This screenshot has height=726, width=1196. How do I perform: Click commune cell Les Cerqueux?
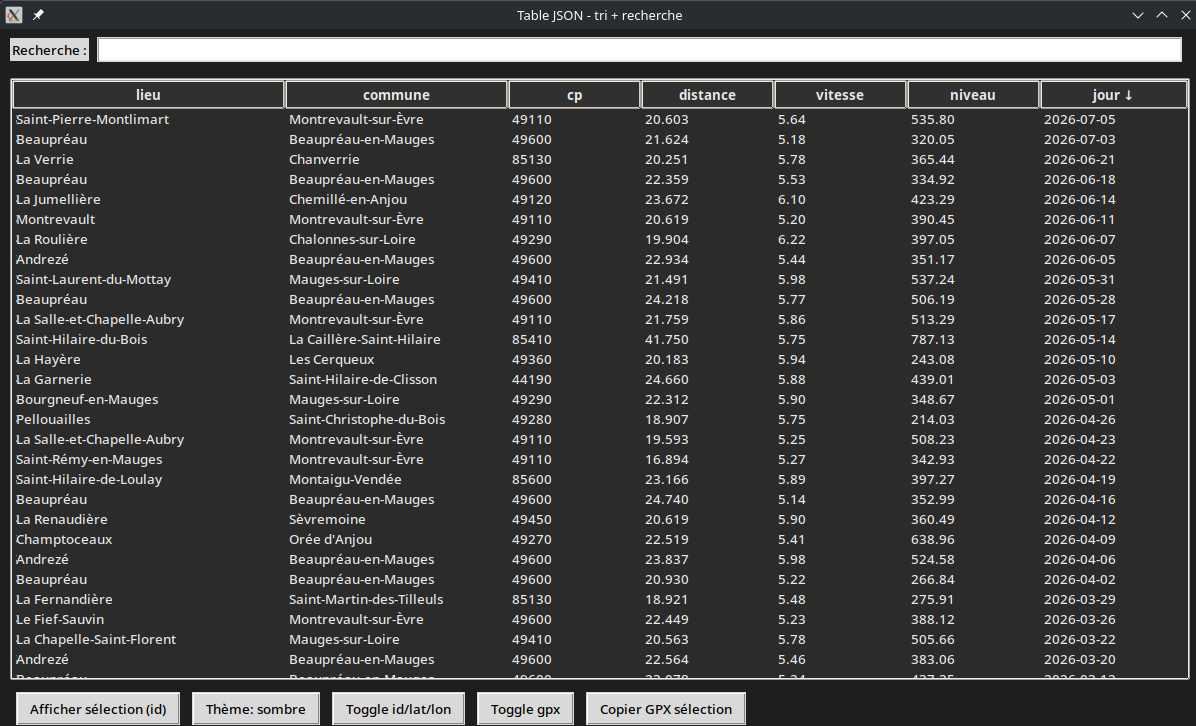332,360
